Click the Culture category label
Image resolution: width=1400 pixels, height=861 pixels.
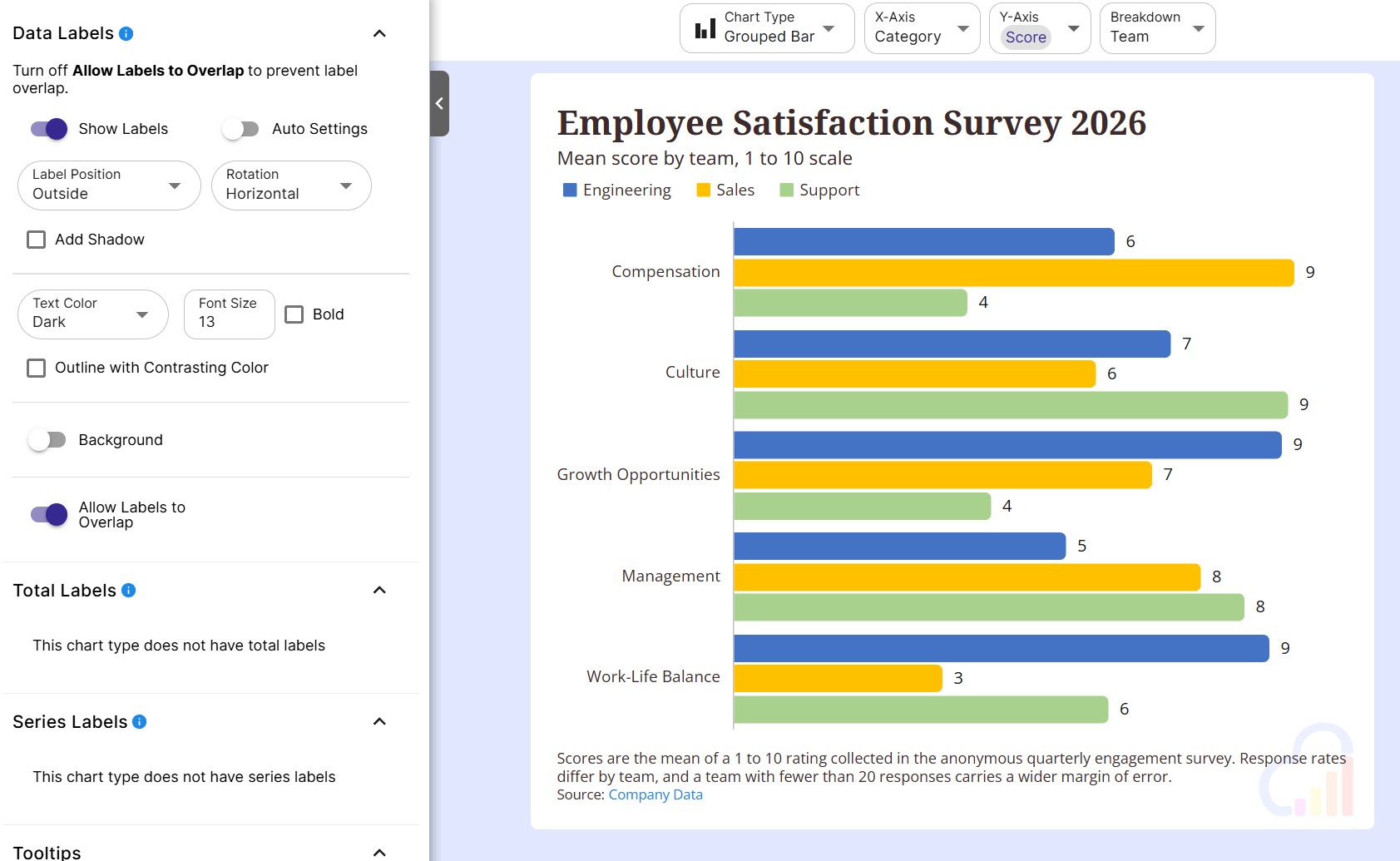point(693,373)
